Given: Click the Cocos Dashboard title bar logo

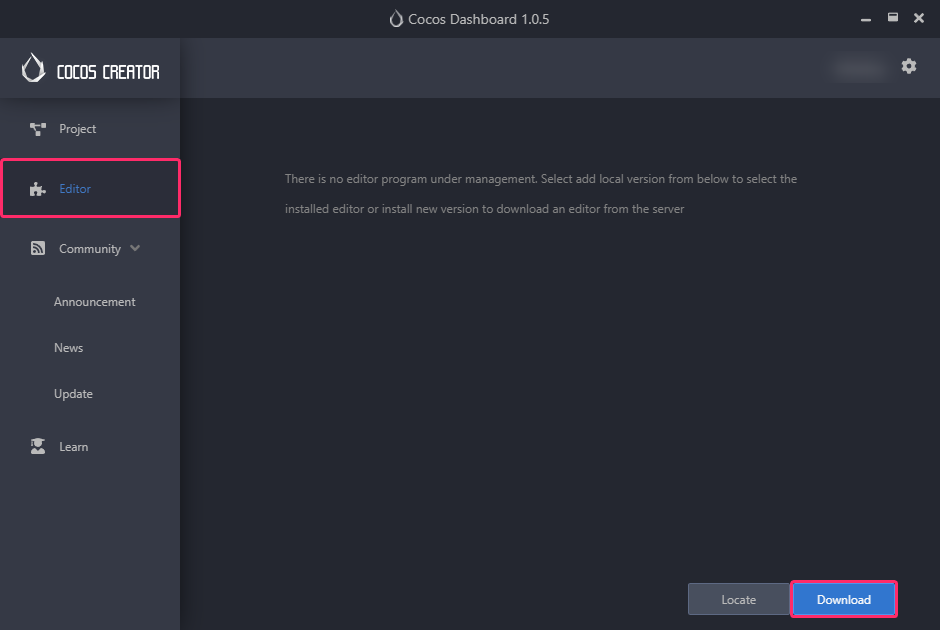Looking at the screenshot, I should pyautogui.click(x=396, y=19).
